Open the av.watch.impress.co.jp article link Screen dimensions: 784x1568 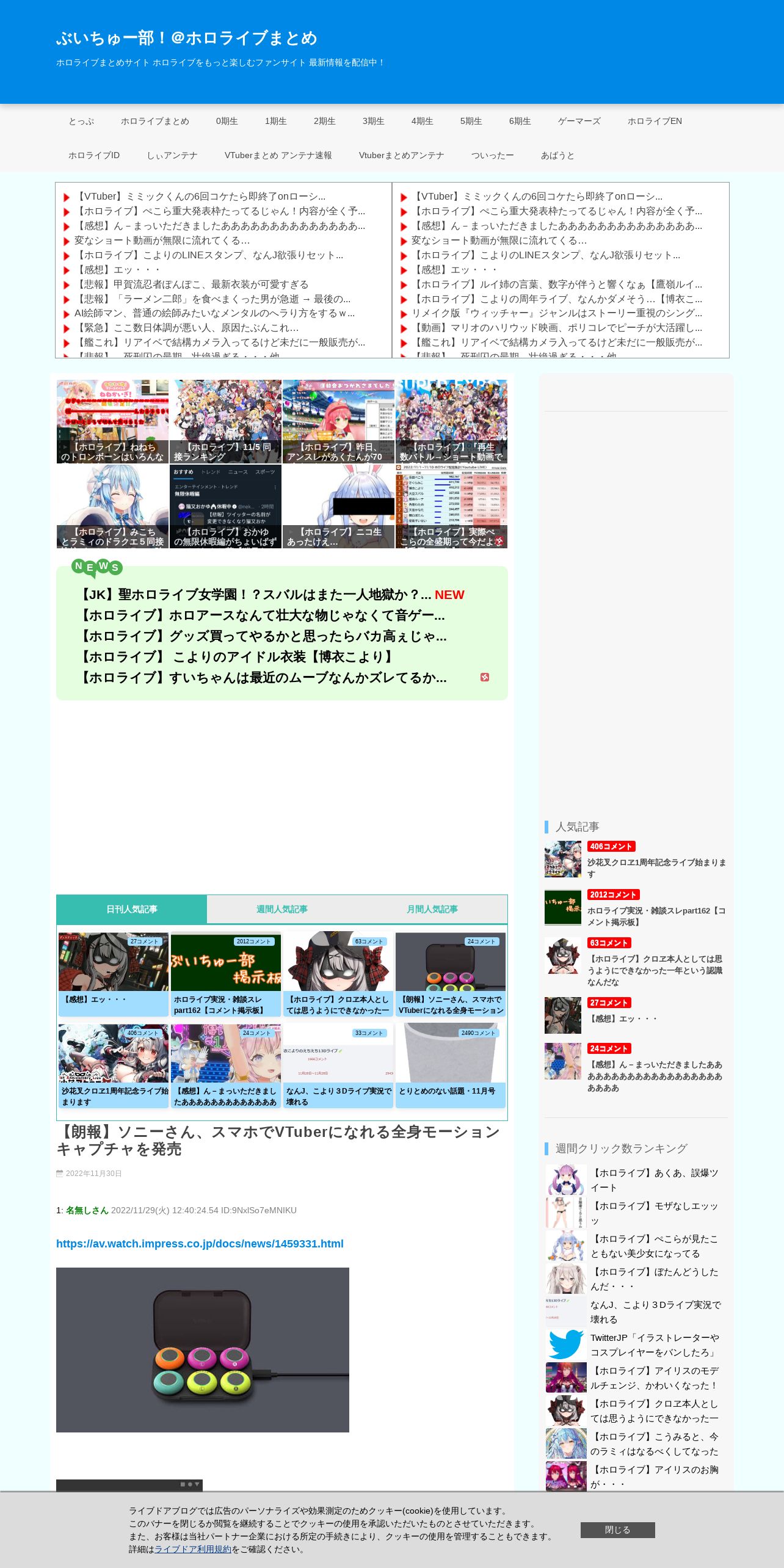[x=200, y=1244]
